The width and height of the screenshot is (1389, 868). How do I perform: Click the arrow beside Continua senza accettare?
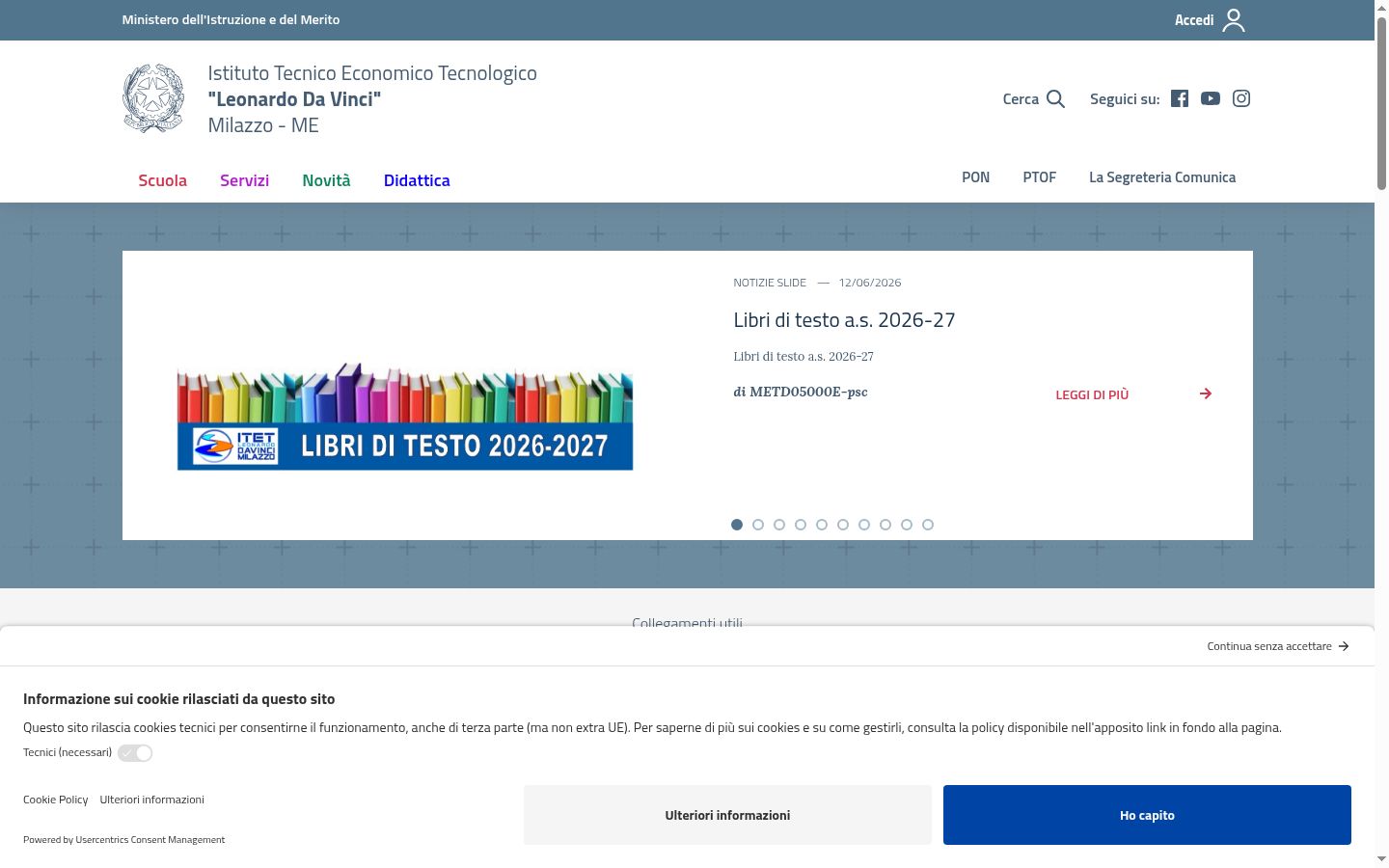point(1344,646)
